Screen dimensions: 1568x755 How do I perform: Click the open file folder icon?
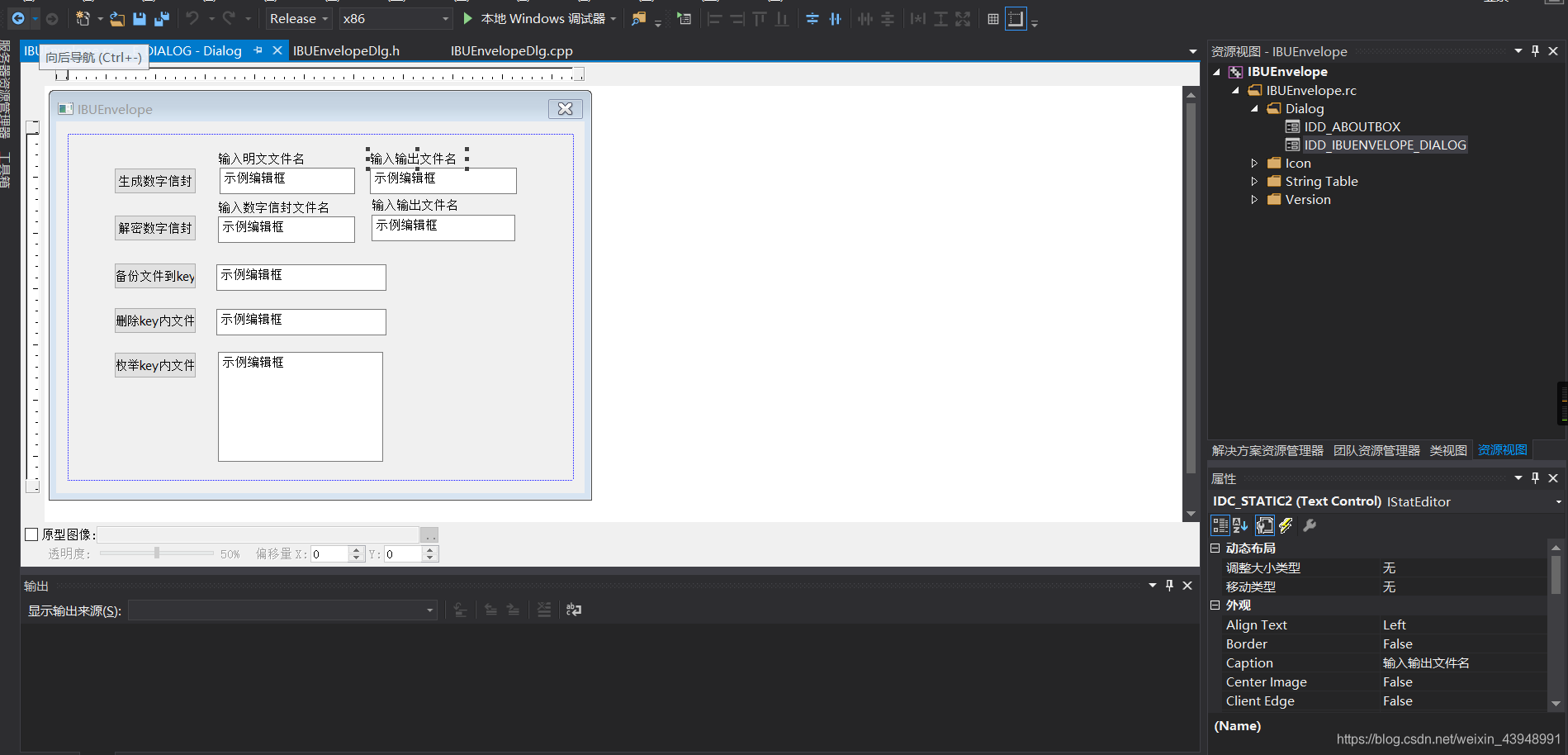coord(117,18)
